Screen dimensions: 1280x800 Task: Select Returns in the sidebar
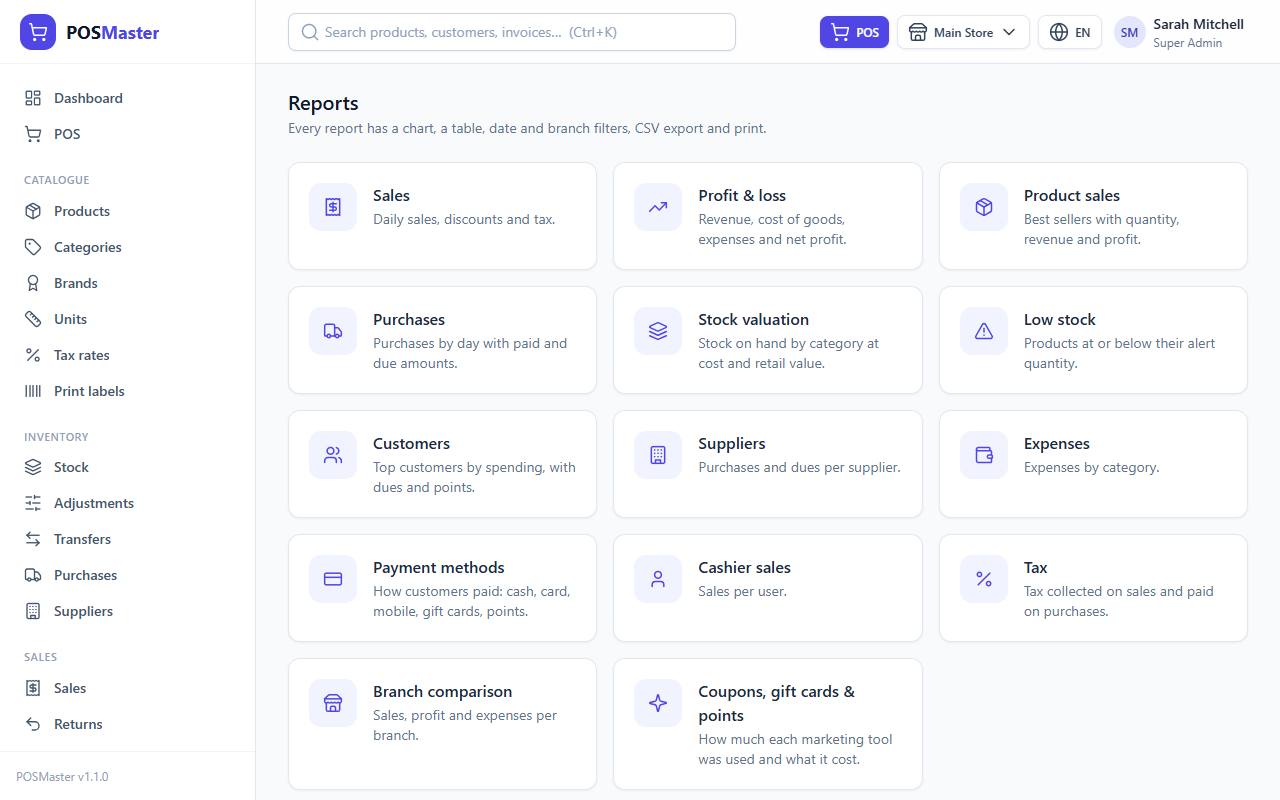[128, 724]
